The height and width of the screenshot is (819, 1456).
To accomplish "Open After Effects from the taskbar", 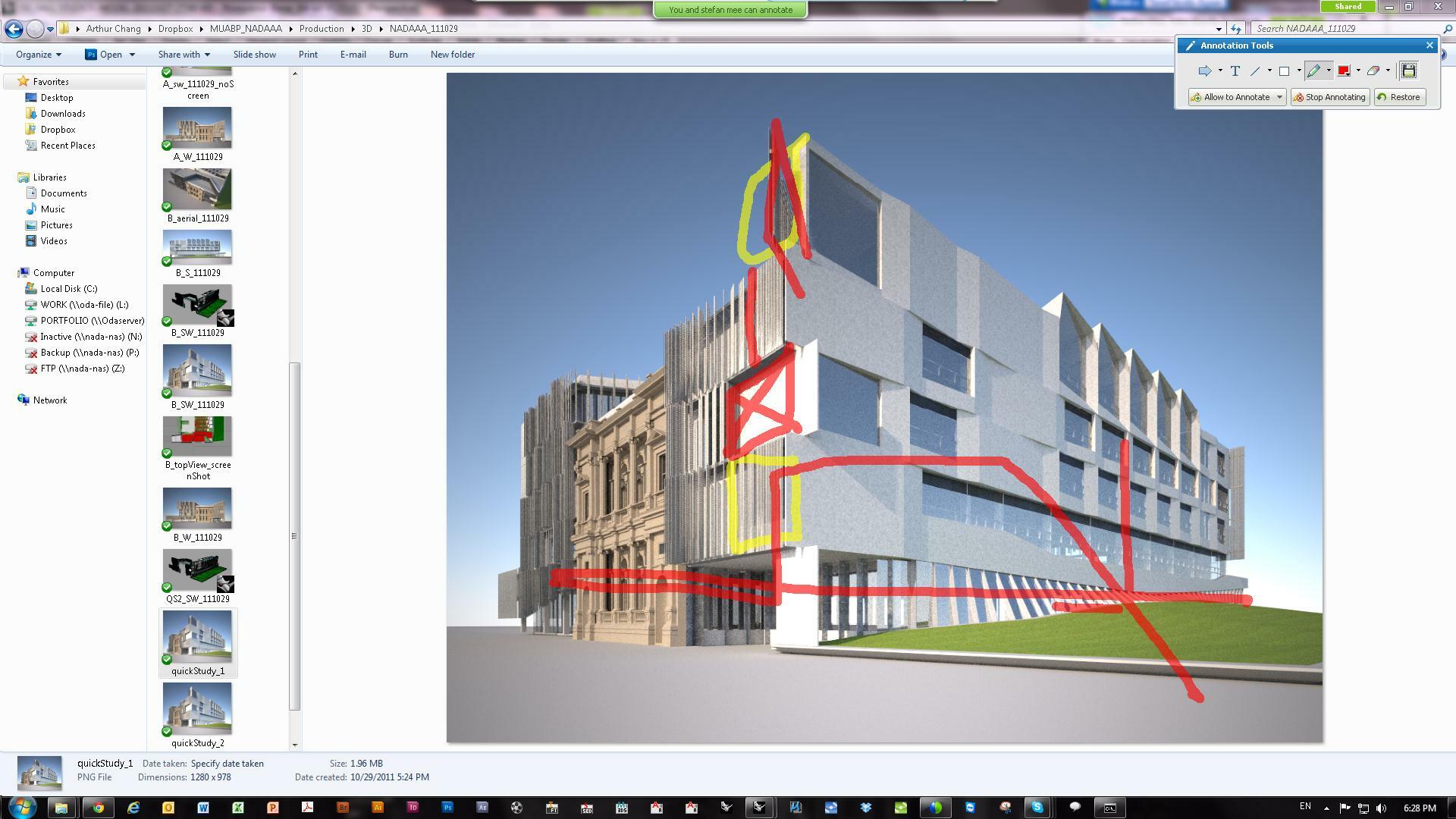I will coord(482,808).
